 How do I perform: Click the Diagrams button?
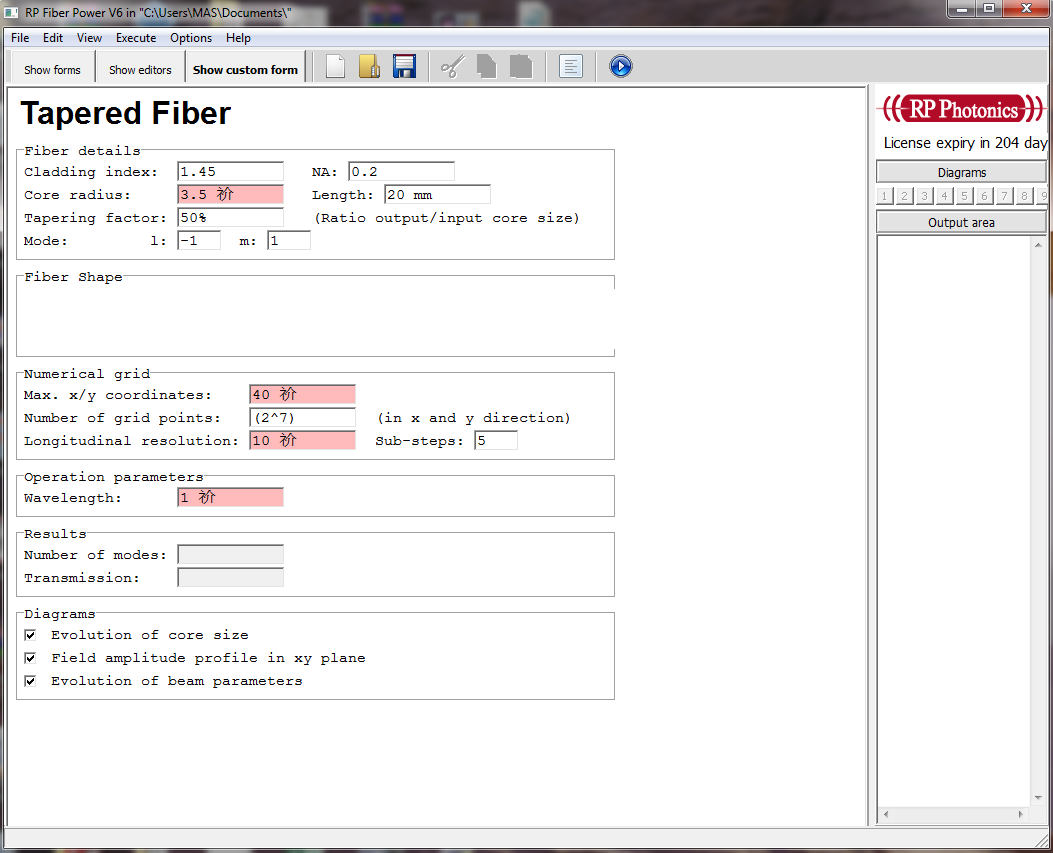(962, 173)
